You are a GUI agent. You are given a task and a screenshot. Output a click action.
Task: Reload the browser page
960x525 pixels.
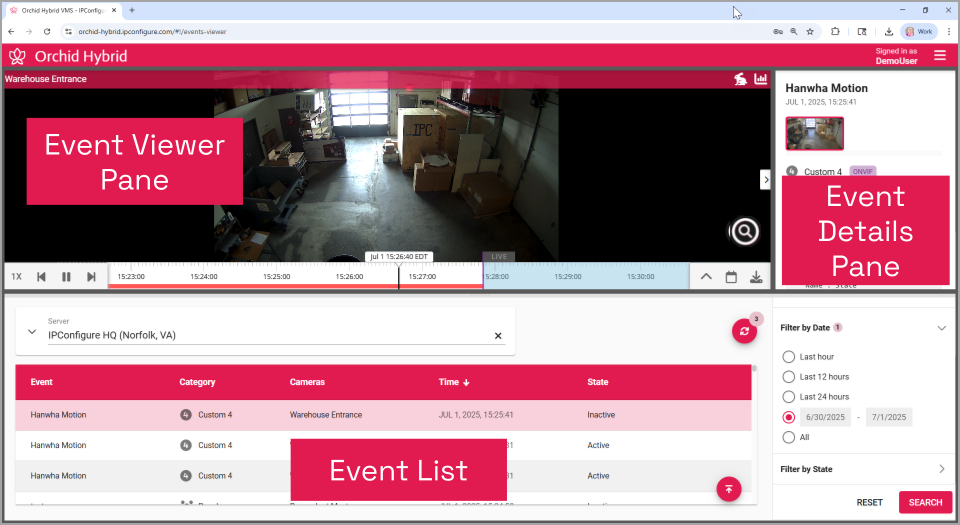coord(47,31)
